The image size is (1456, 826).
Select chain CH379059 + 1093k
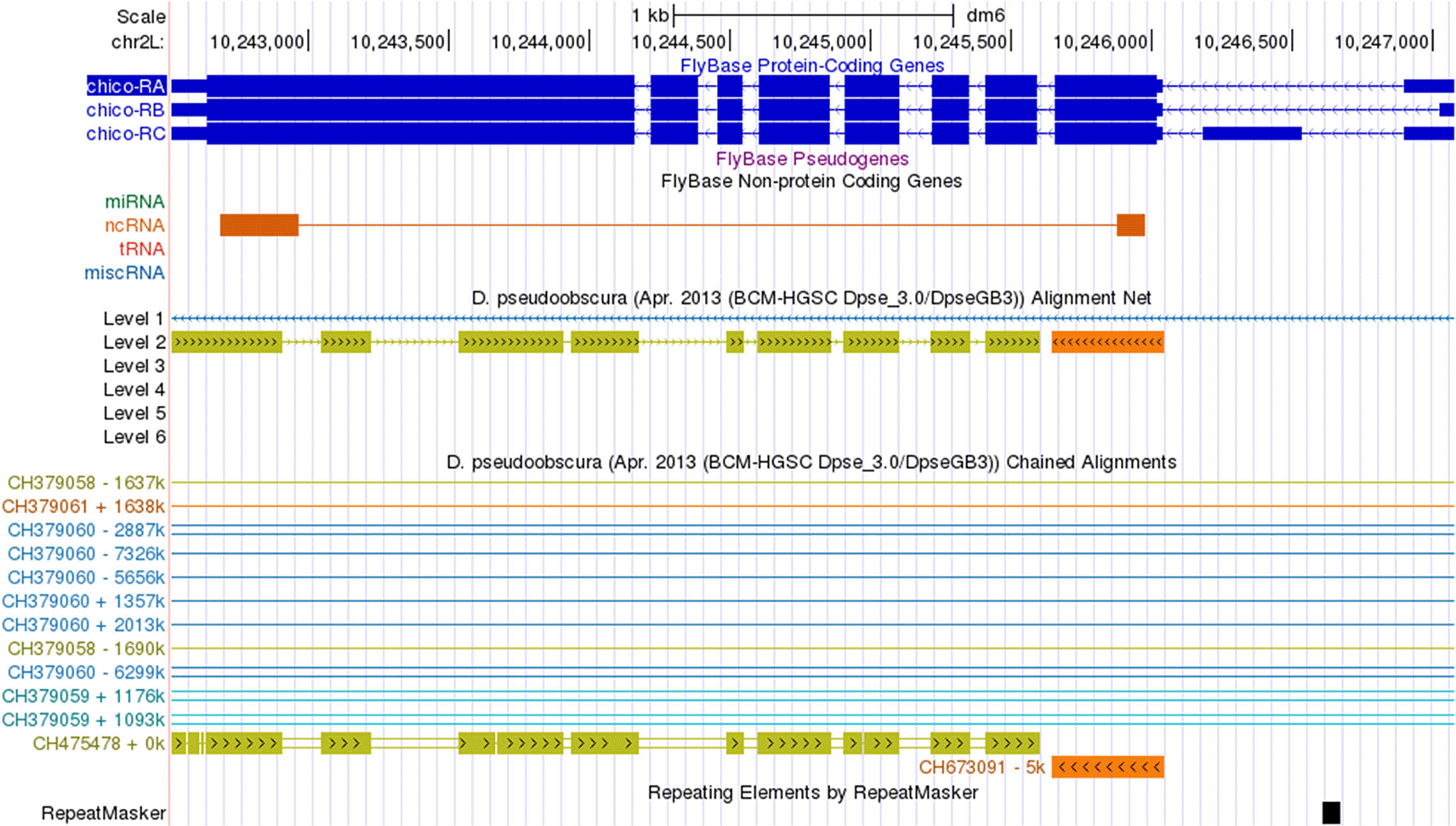[x=83, y=721]
